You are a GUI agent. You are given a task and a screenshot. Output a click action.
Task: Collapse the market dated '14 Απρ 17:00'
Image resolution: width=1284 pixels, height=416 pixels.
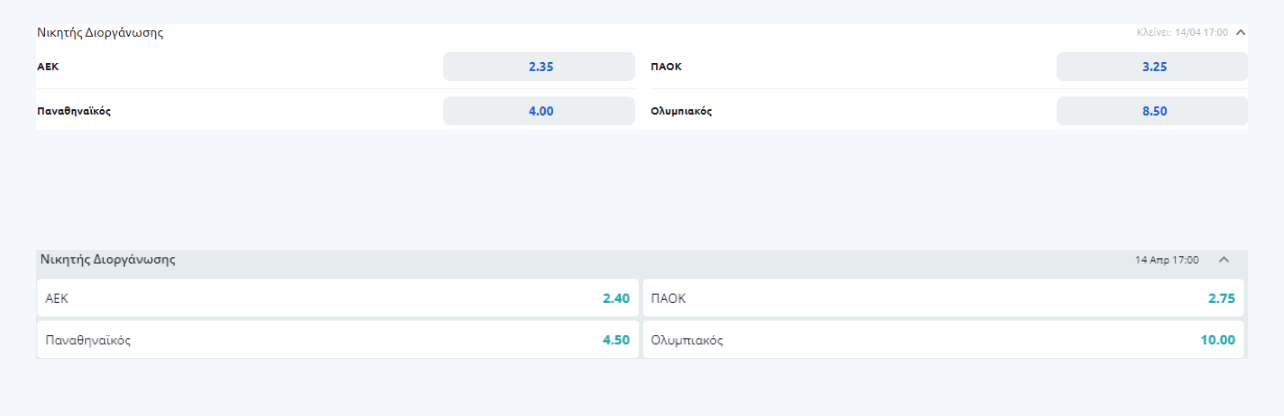point(1223,260)
